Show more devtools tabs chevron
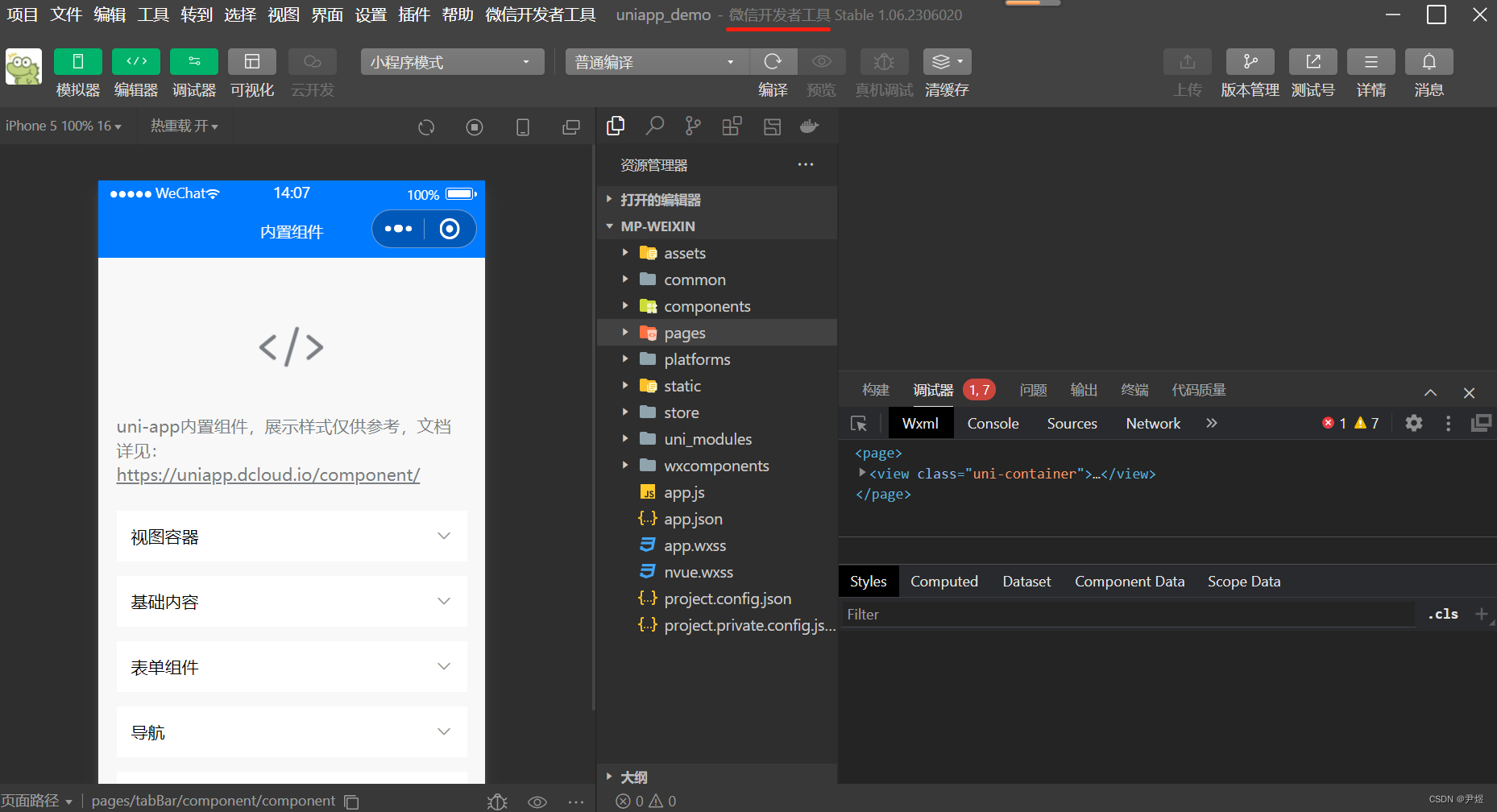1497x812 pixels. (x=1212, y=423)
